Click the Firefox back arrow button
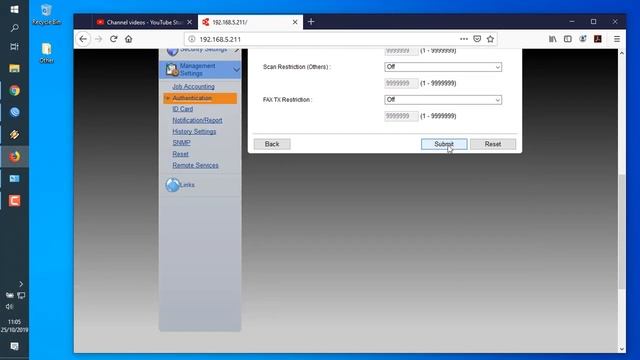This screenshot has width=640, height=360. (x=83, y=39)
